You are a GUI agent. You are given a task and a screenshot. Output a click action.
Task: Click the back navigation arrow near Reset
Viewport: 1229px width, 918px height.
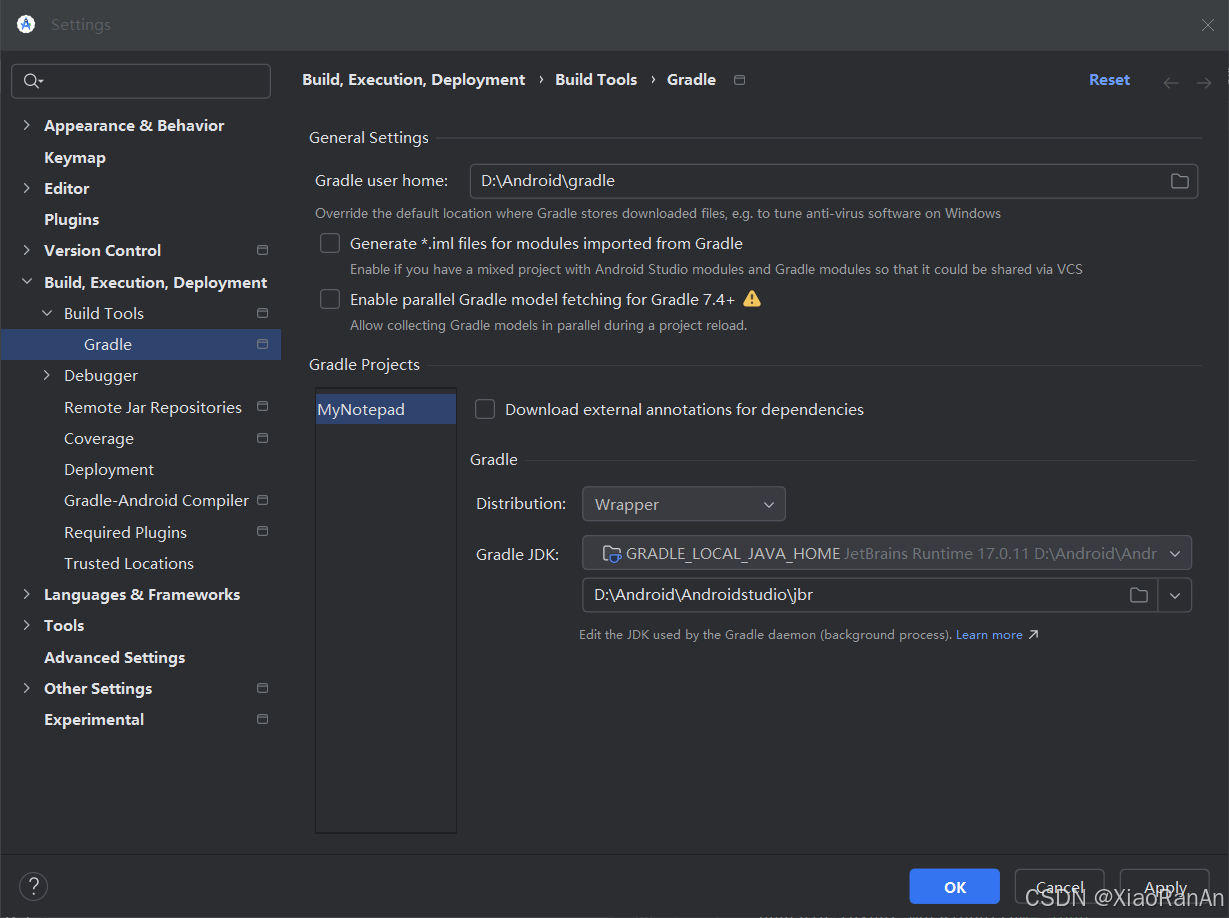(1170, 82)
